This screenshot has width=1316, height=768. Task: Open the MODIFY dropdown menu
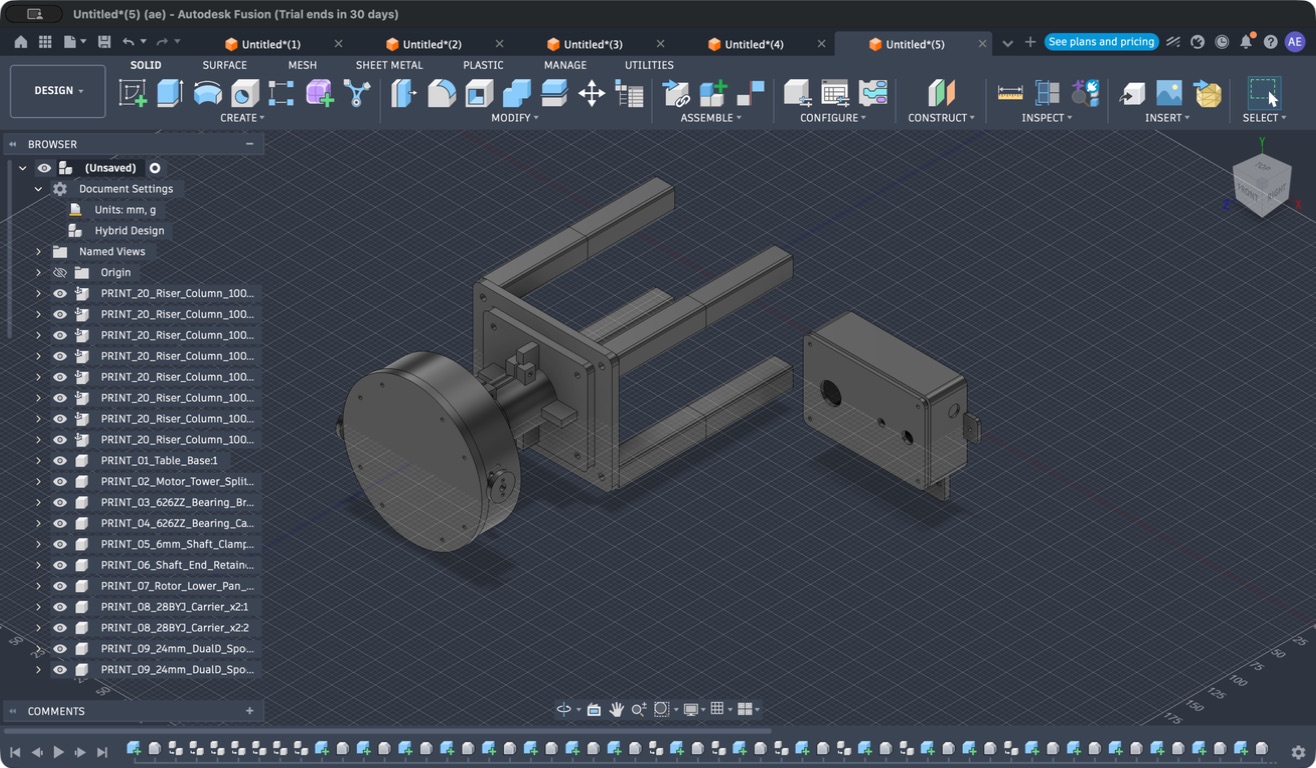[x=515, y=118]
